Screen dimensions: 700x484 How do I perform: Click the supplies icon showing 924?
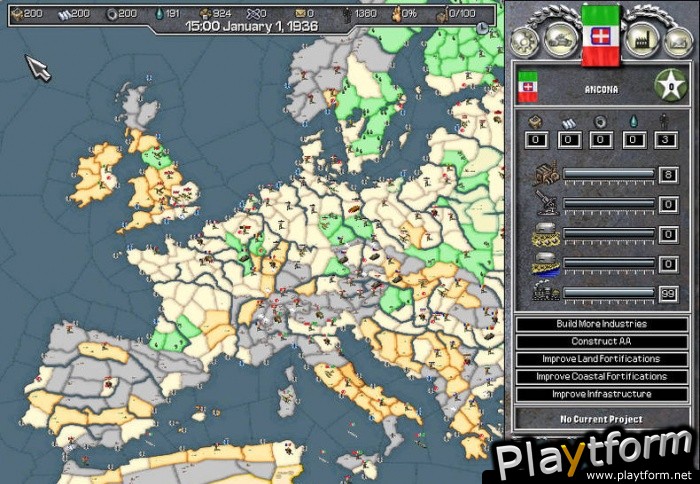(205, 14)
